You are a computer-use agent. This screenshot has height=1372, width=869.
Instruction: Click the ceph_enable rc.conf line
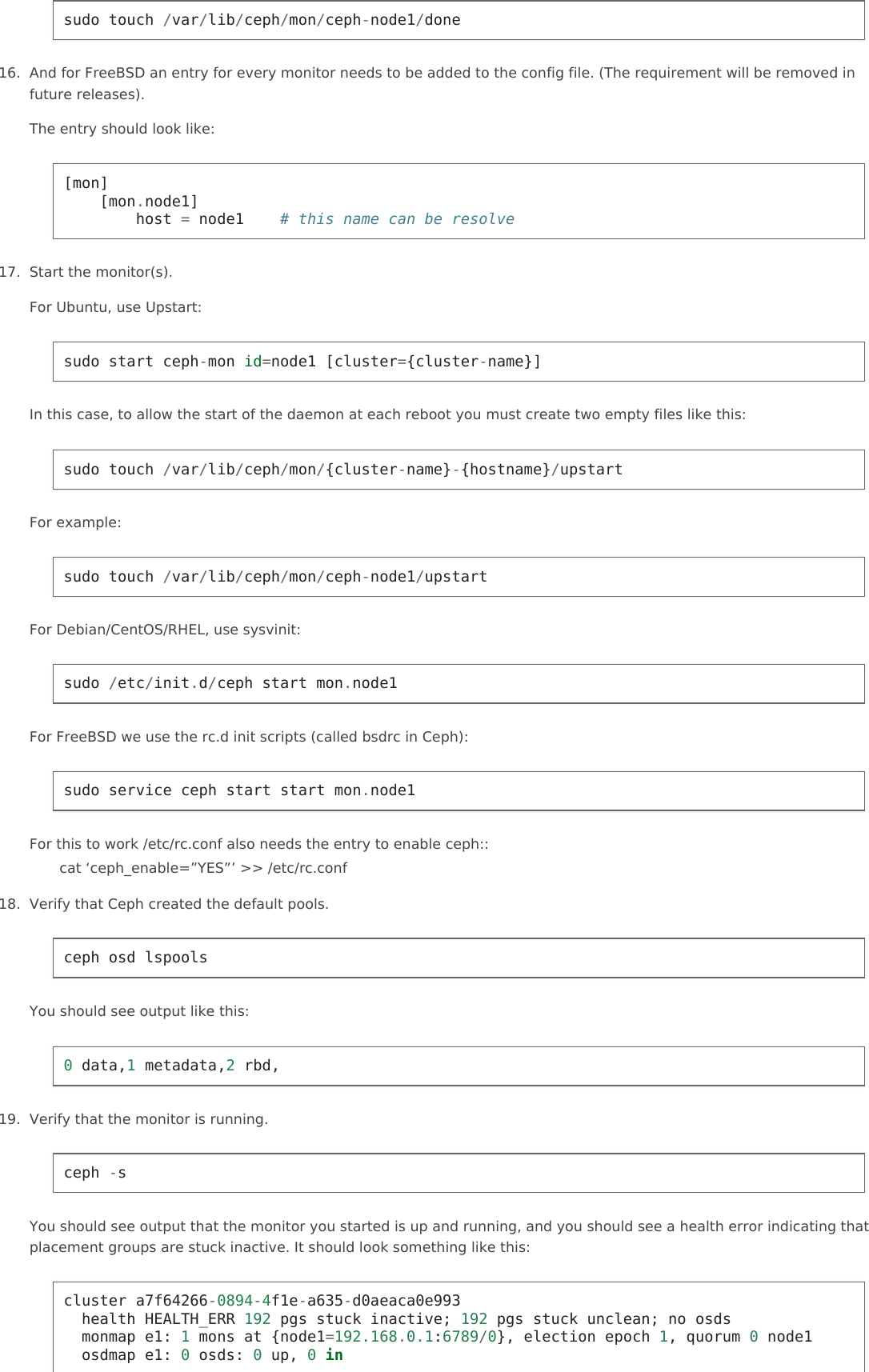203,868
